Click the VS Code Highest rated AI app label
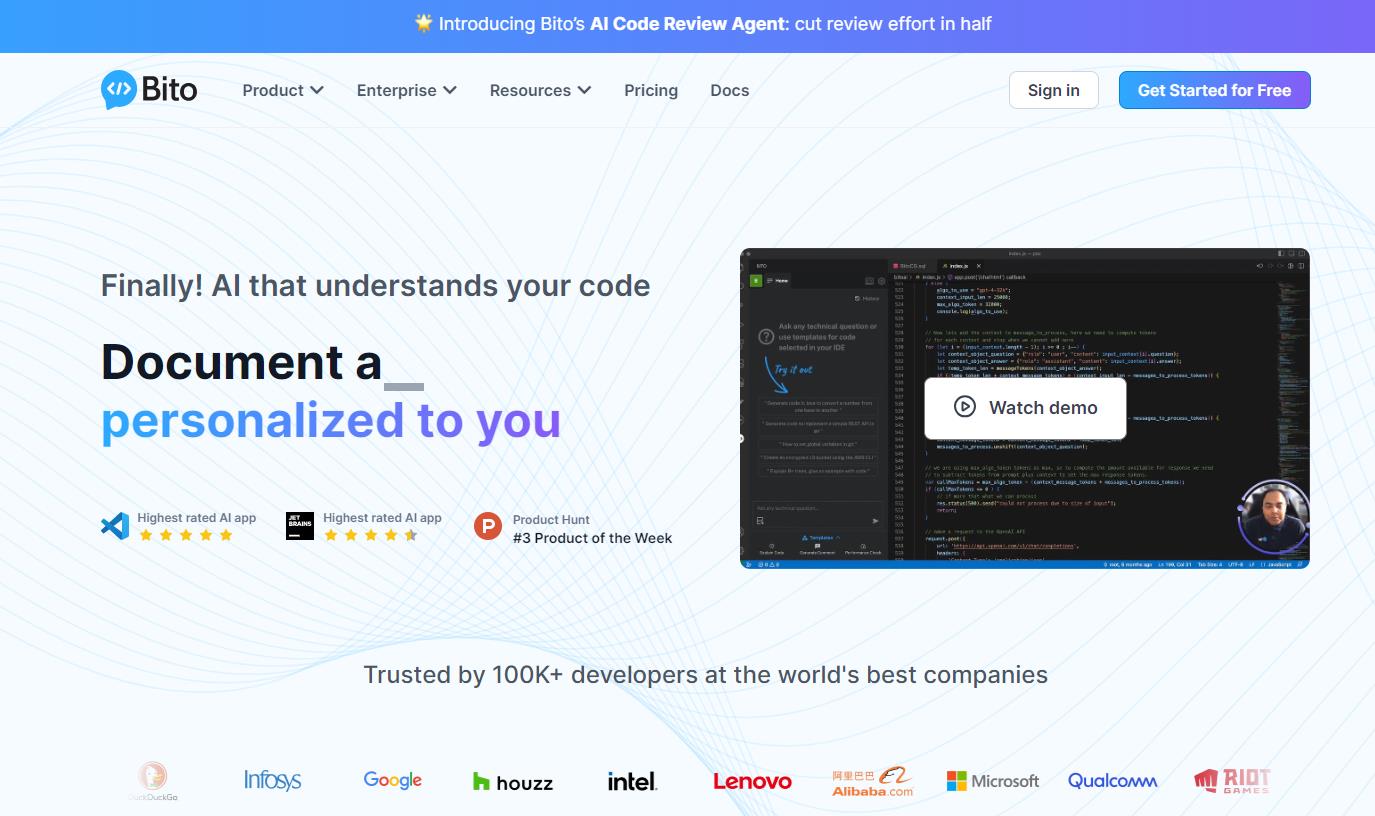 (197, 518)
